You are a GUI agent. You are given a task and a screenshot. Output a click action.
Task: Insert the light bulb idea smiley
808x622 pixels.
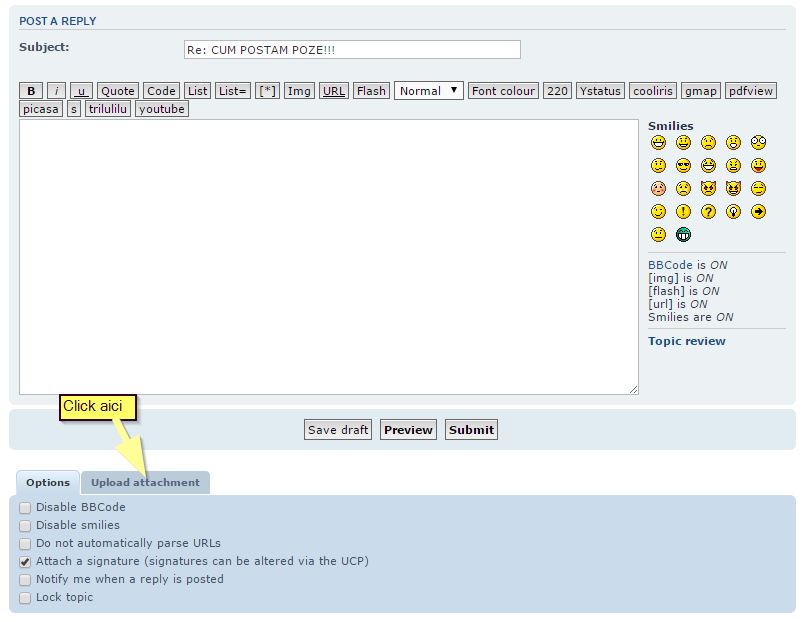coord(733,212)
